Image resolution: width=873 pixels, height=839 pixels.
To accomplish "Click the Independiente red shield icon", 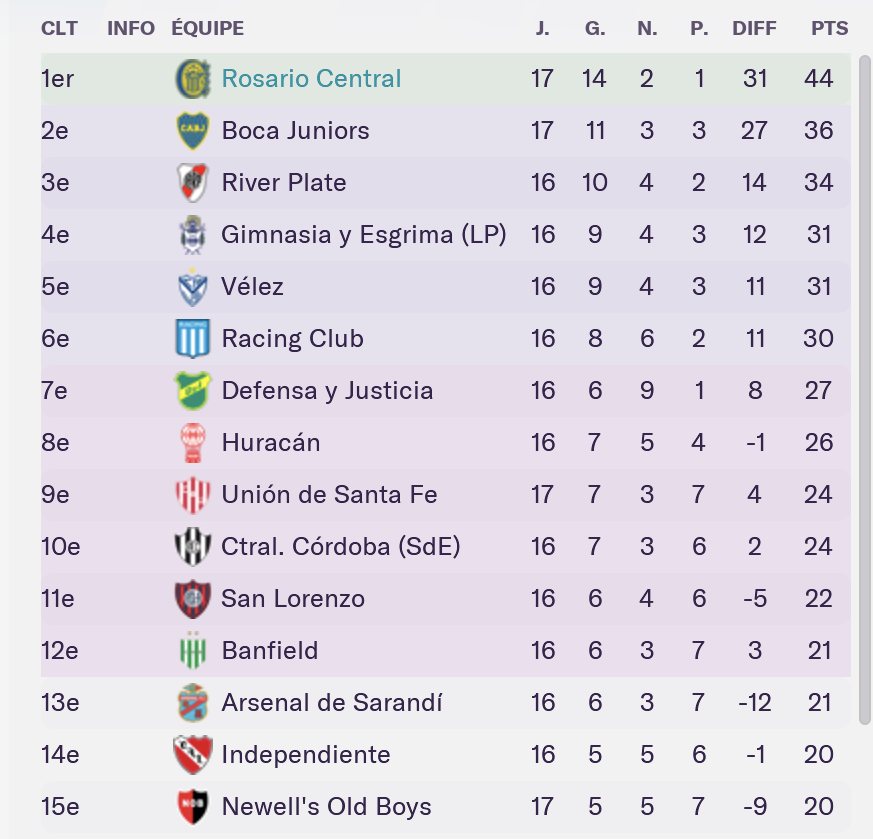I will pyautogui.click(x=193, y=754).
